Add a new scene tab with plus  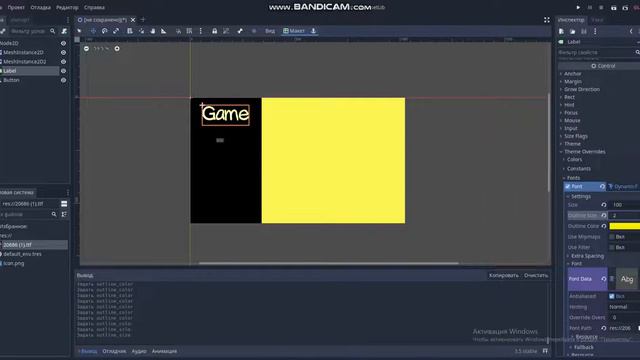point(143,20)
